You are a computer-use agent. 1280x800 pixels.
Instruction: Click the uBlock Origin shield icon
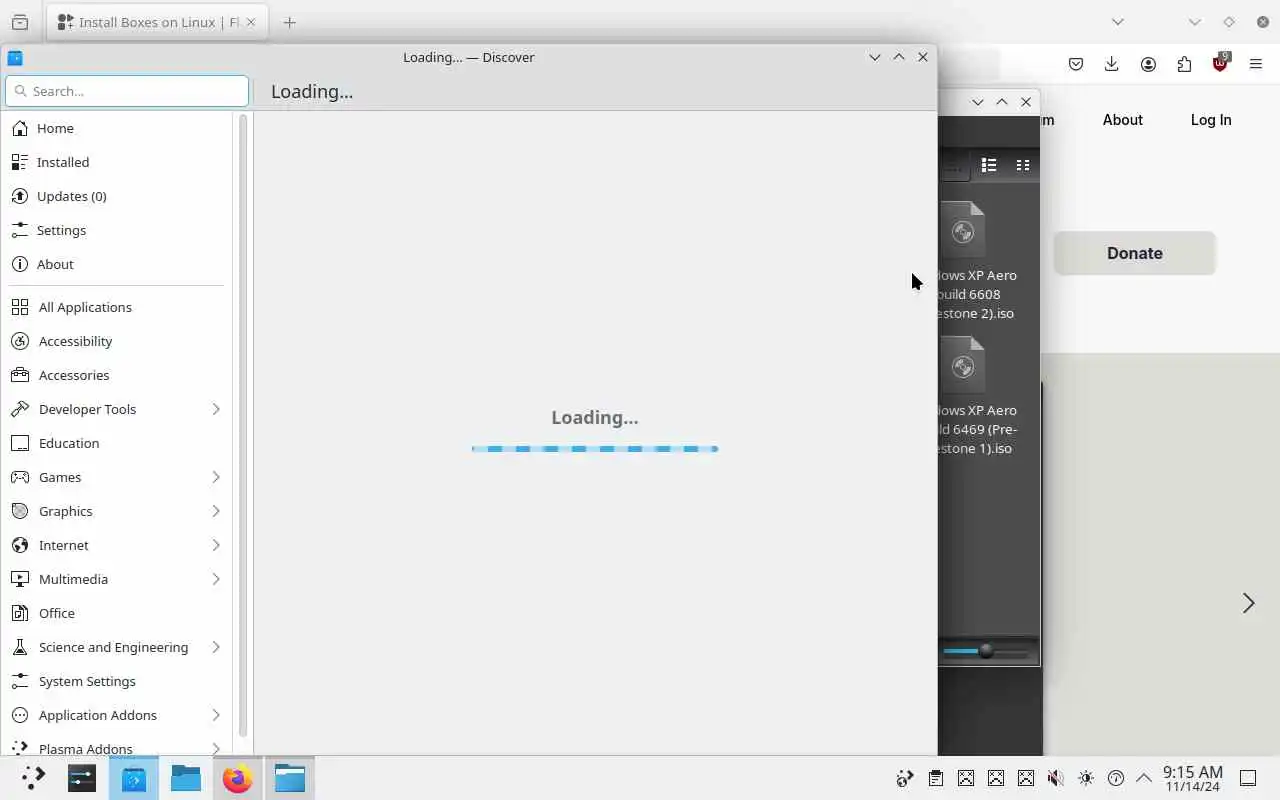point(1220,63)
